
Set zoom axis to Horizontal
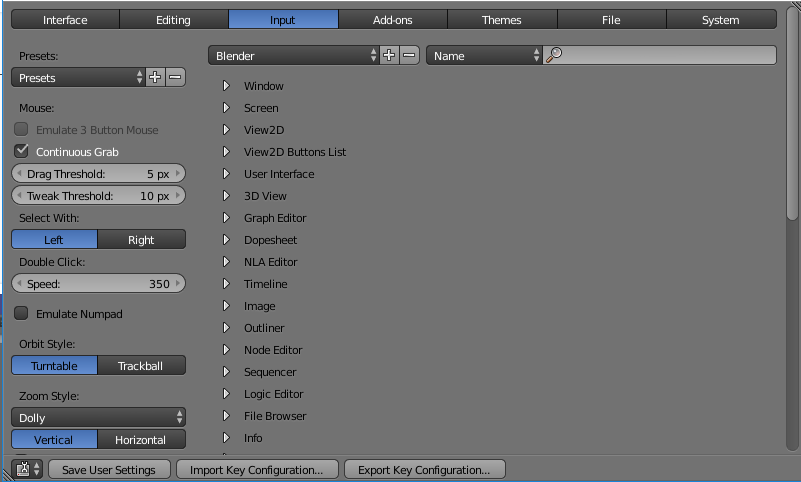click(142, 440)
